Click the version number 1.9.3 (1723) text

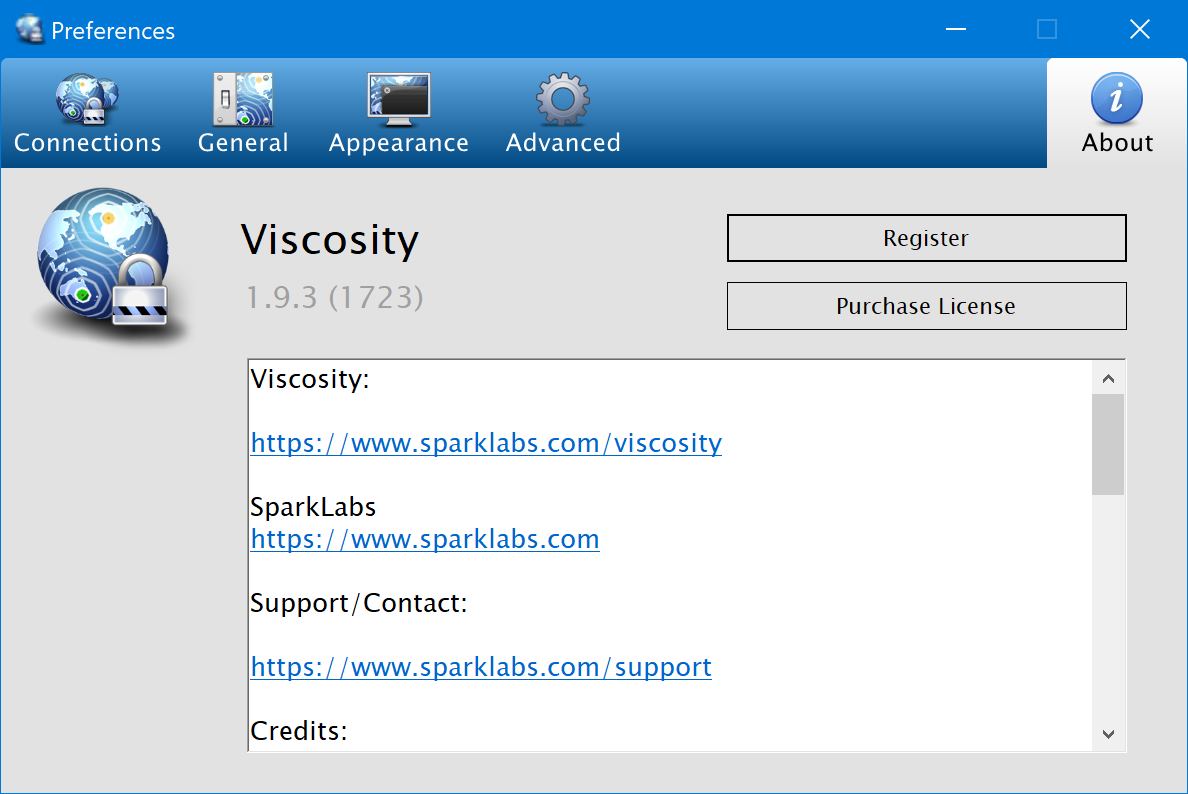[335, 297]
